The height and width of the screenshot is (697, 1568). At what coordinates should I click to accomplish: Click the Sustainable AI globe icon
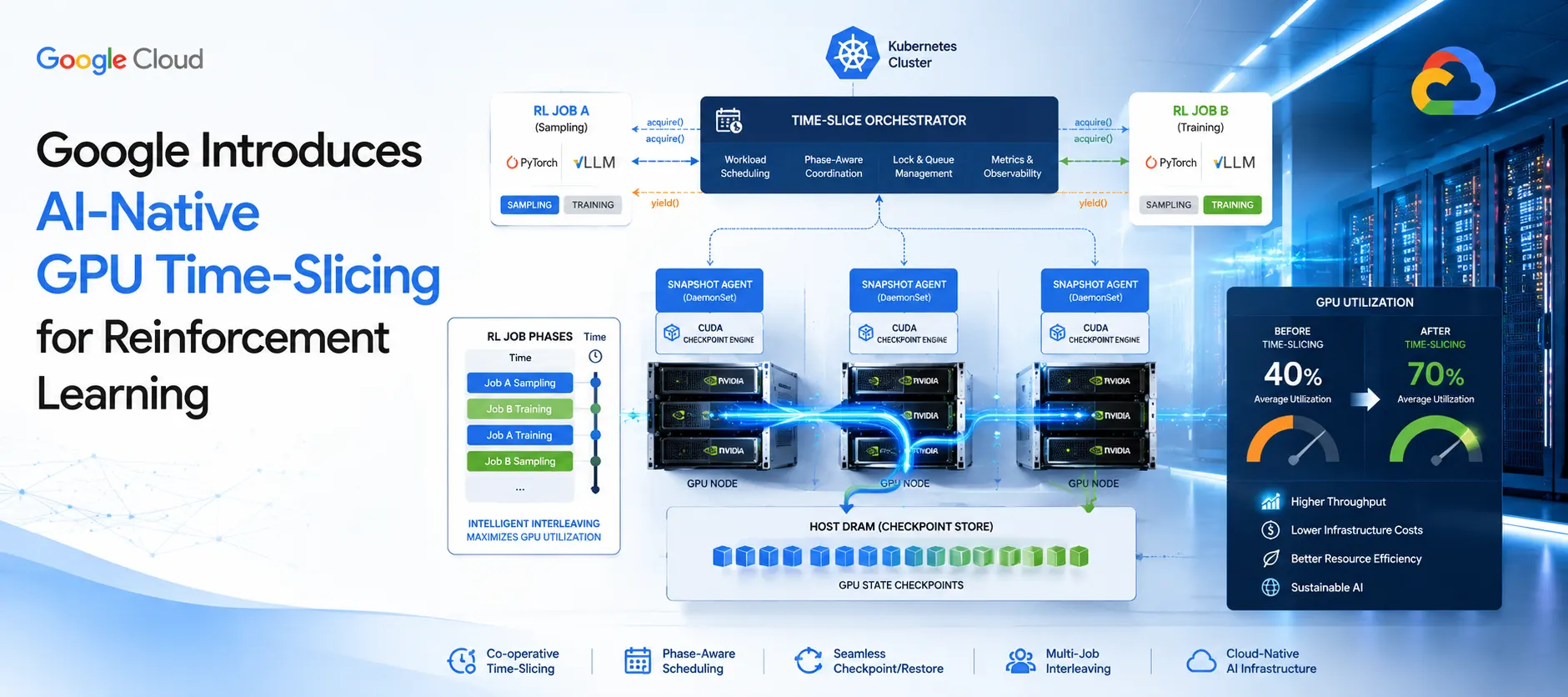(x=1270, y=587)
